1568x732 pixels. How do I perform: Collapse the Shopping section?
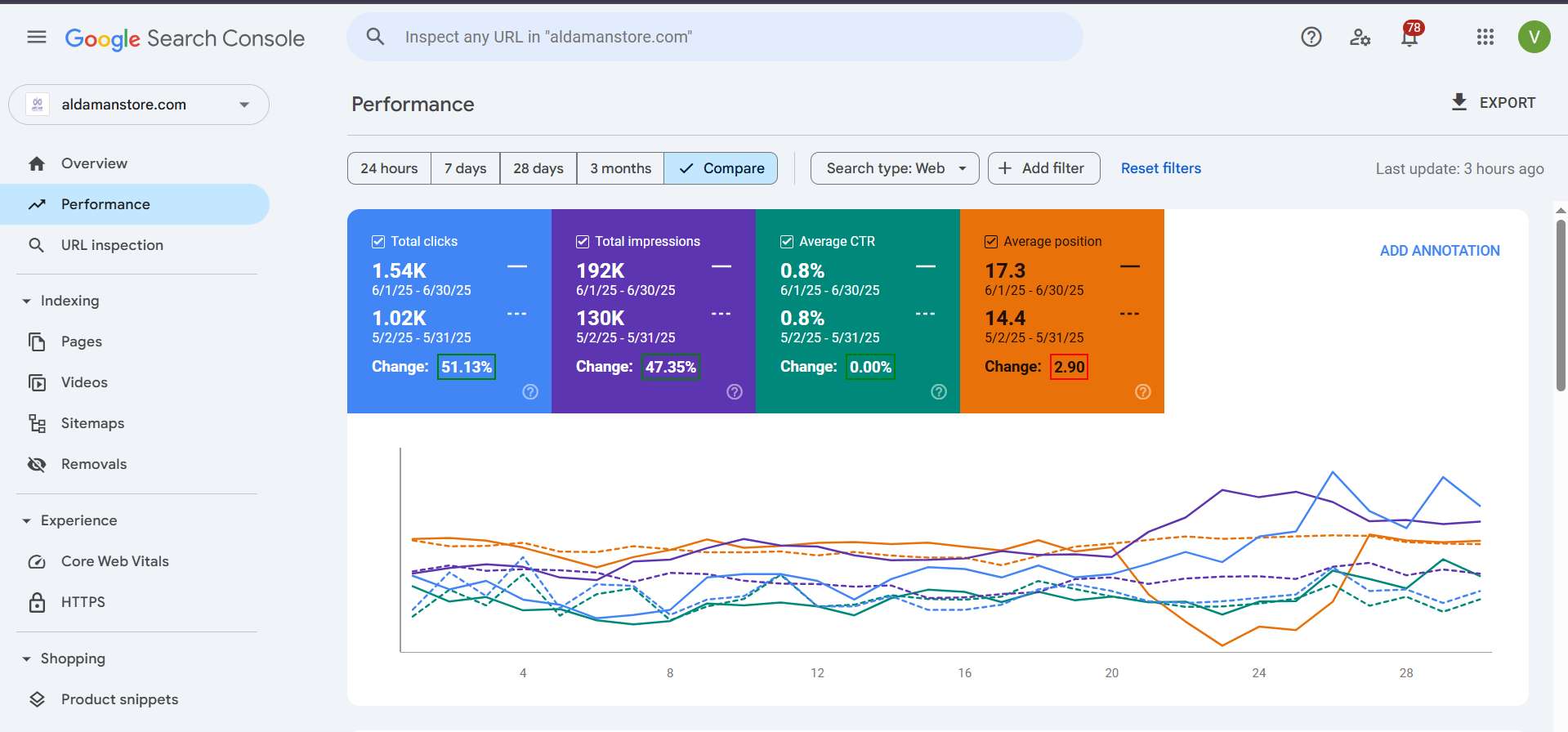click(26, 659)
